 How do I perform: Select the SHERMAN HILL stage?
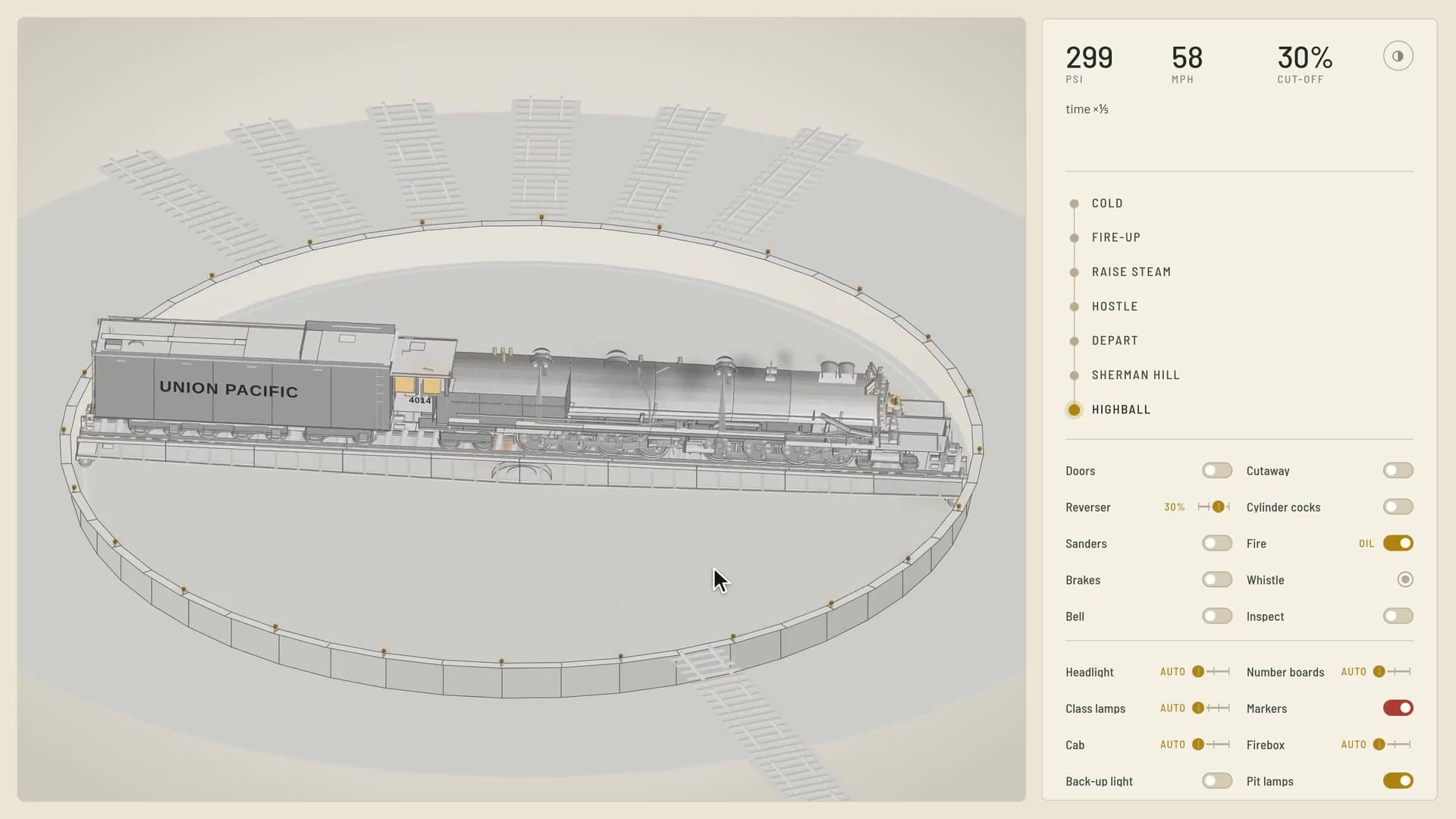pos(1135,375)
